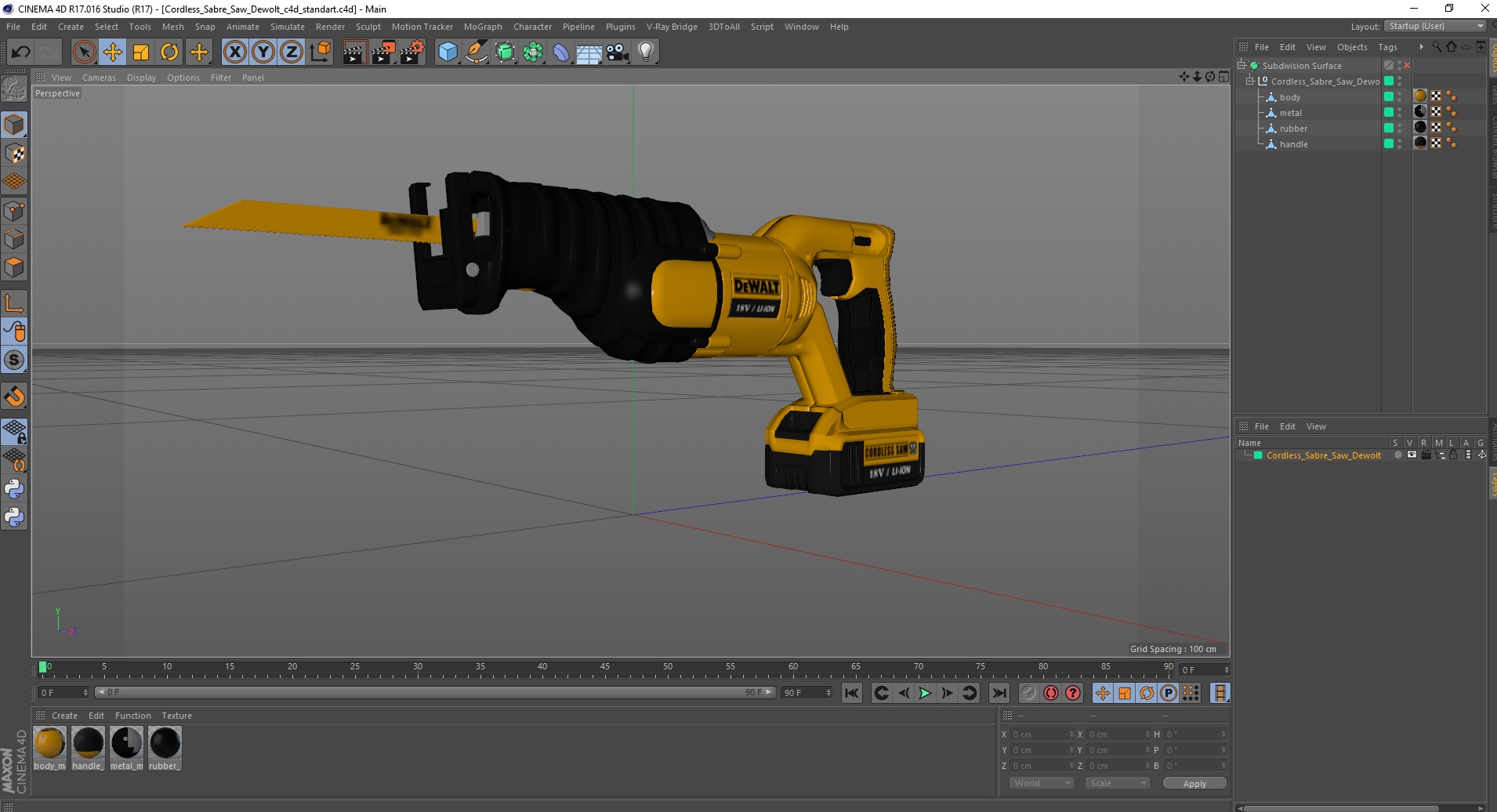Collapse Cordless_Sabre_Saw_Dewo null node
The width and height of the screenshot is (1497, 812).
coord(1250,81)
